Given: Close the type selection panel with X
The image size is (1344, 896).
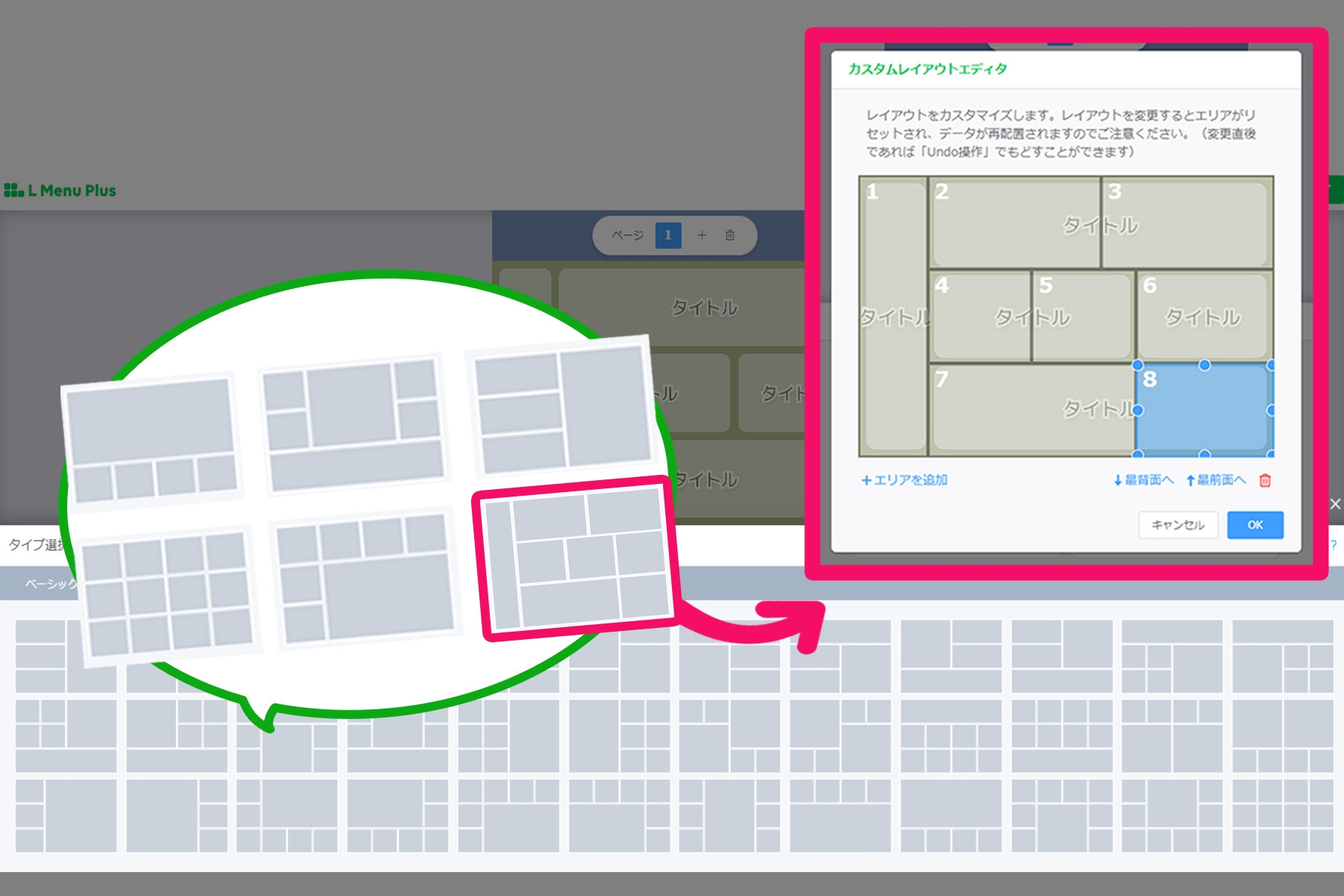Looking at the screenshot, I should click(x=1335, y=504).
